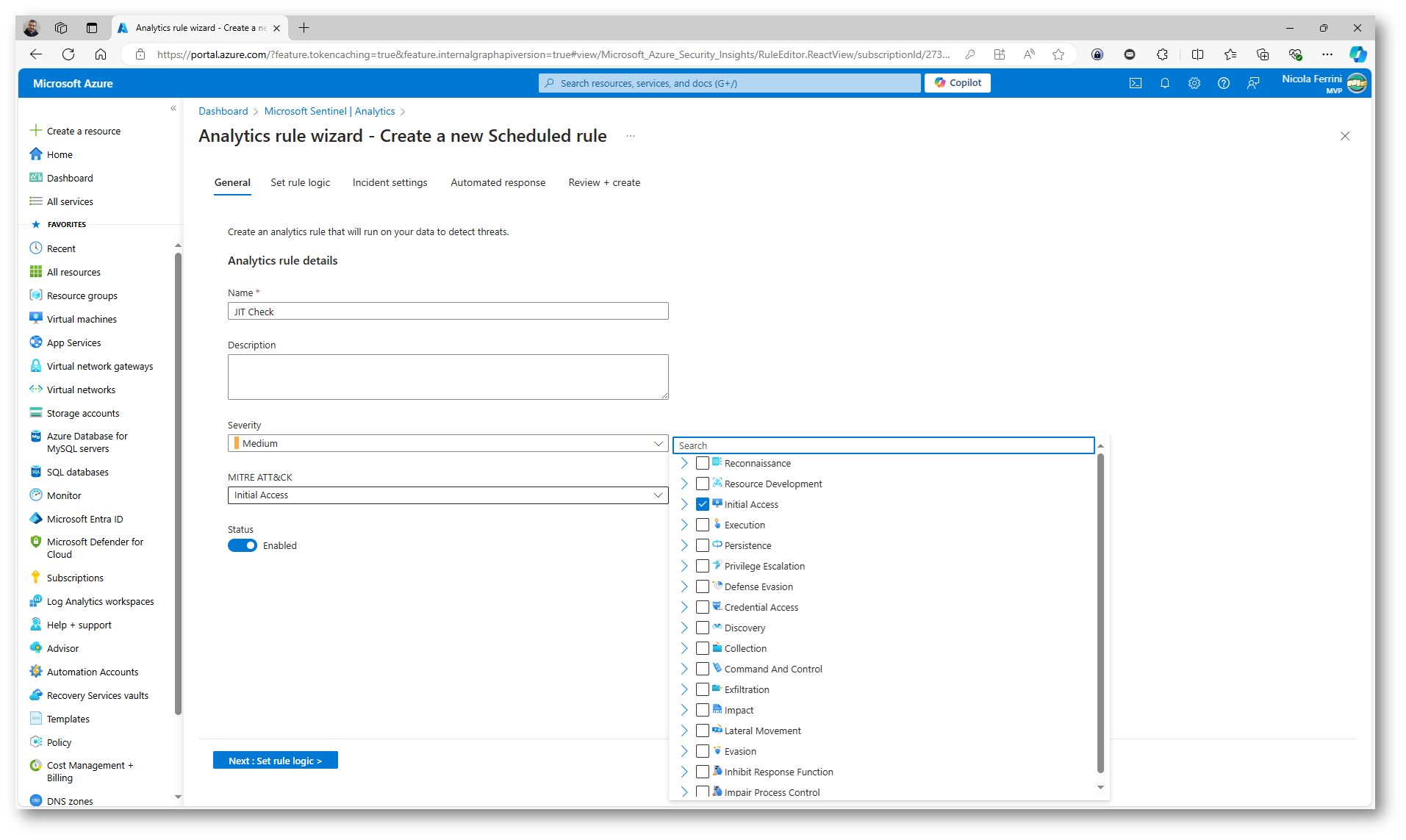1406x840 pixels.
Task: Open browser extensions puzzle icon
Action: [1162, 54]
